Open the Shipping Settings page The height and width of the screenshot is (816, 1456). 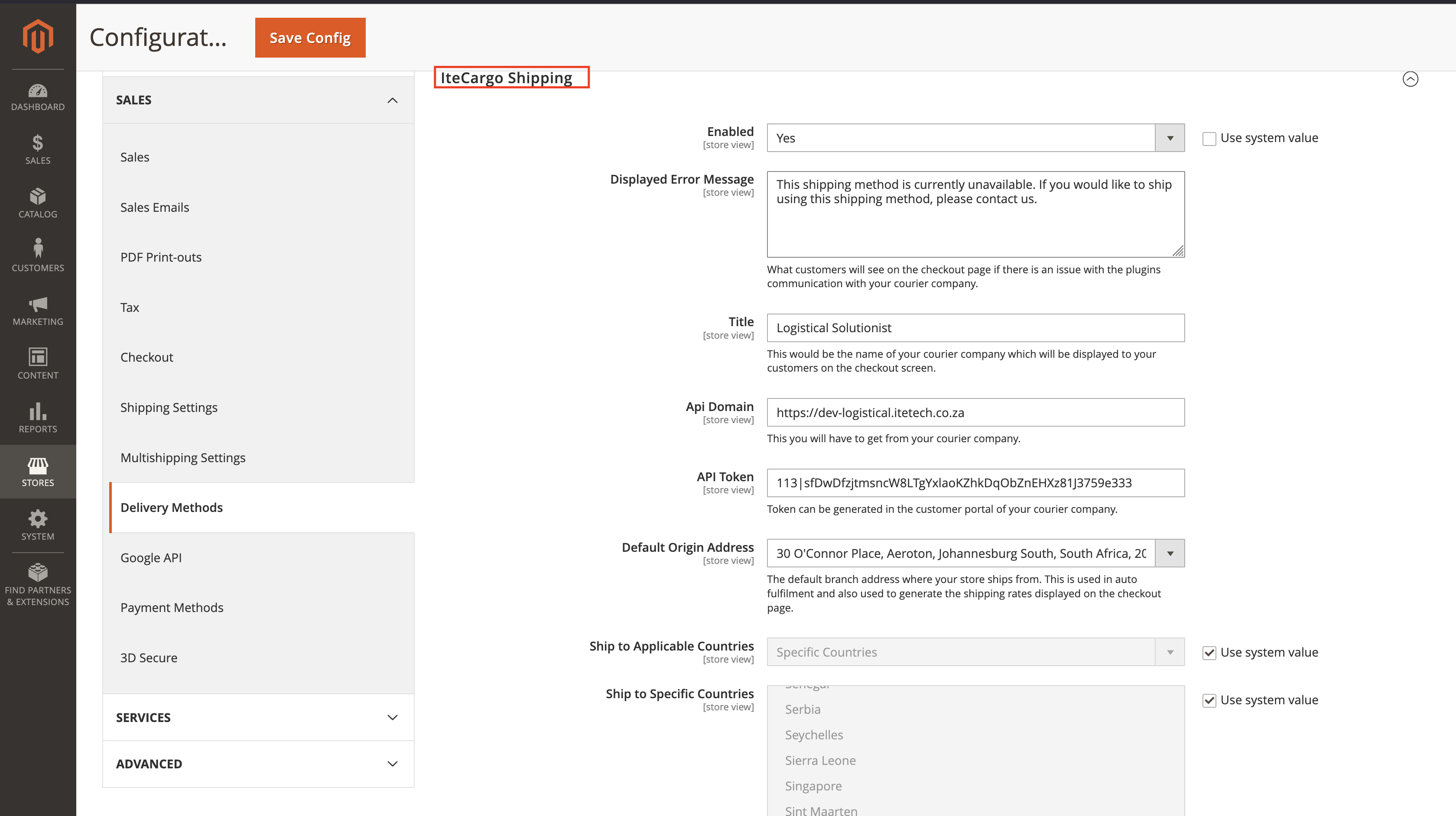click(x=169, y=407)
